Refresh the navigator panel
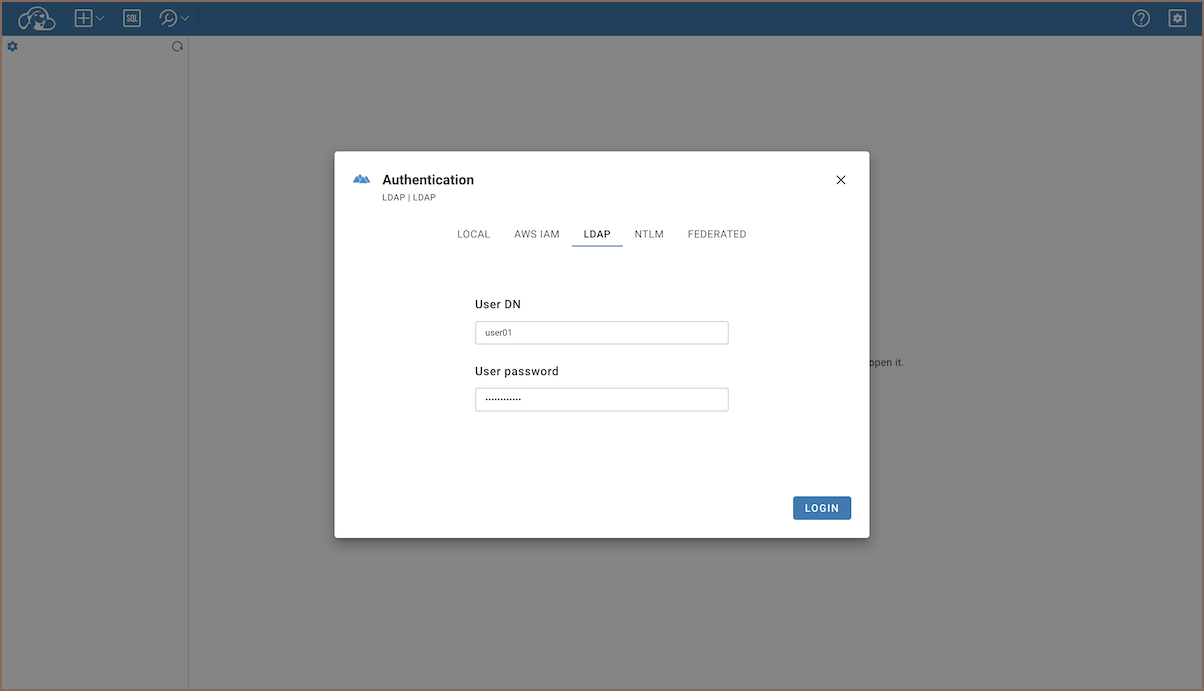1204x691 pixels. point(177,46)
